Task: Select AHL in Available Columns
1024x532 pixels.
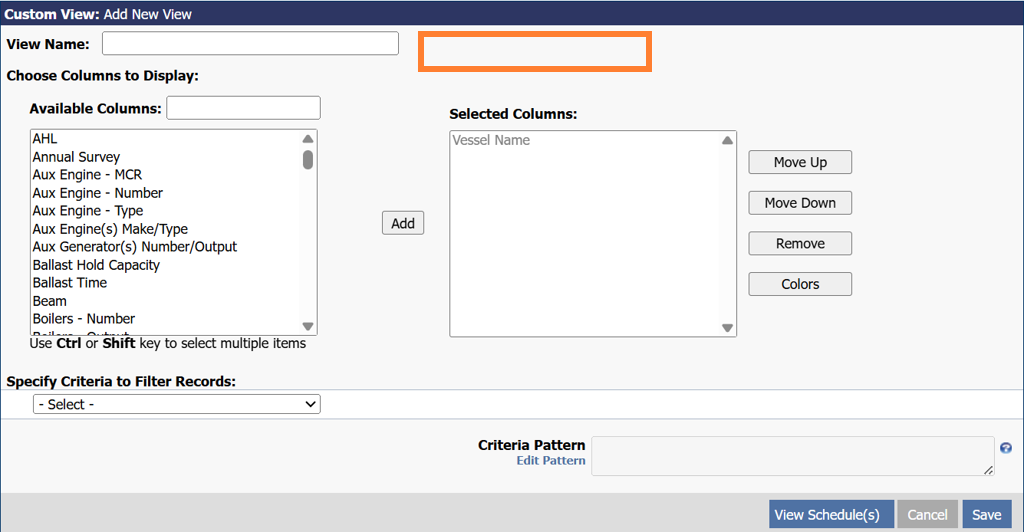Action: tap(45, 139)
